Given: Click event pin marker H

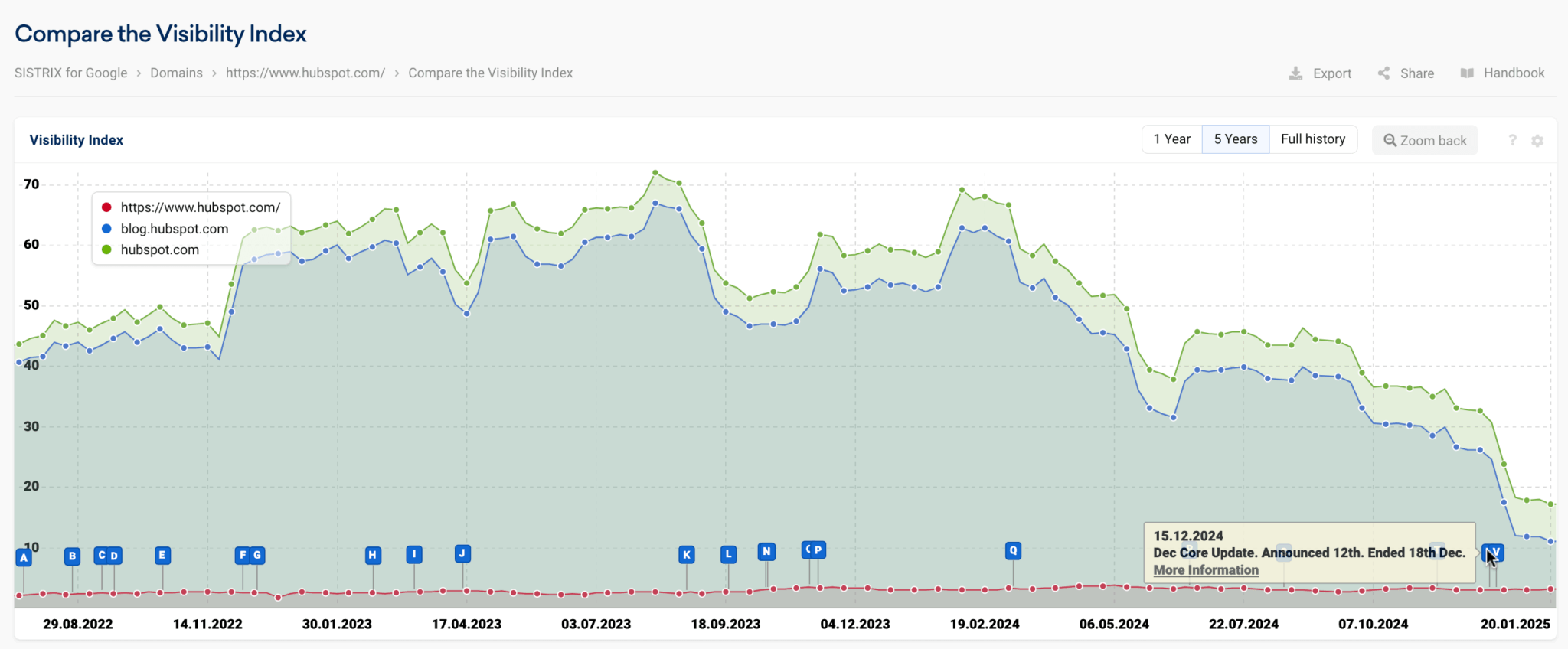Looking at the screenshot, I should [373, 555].
